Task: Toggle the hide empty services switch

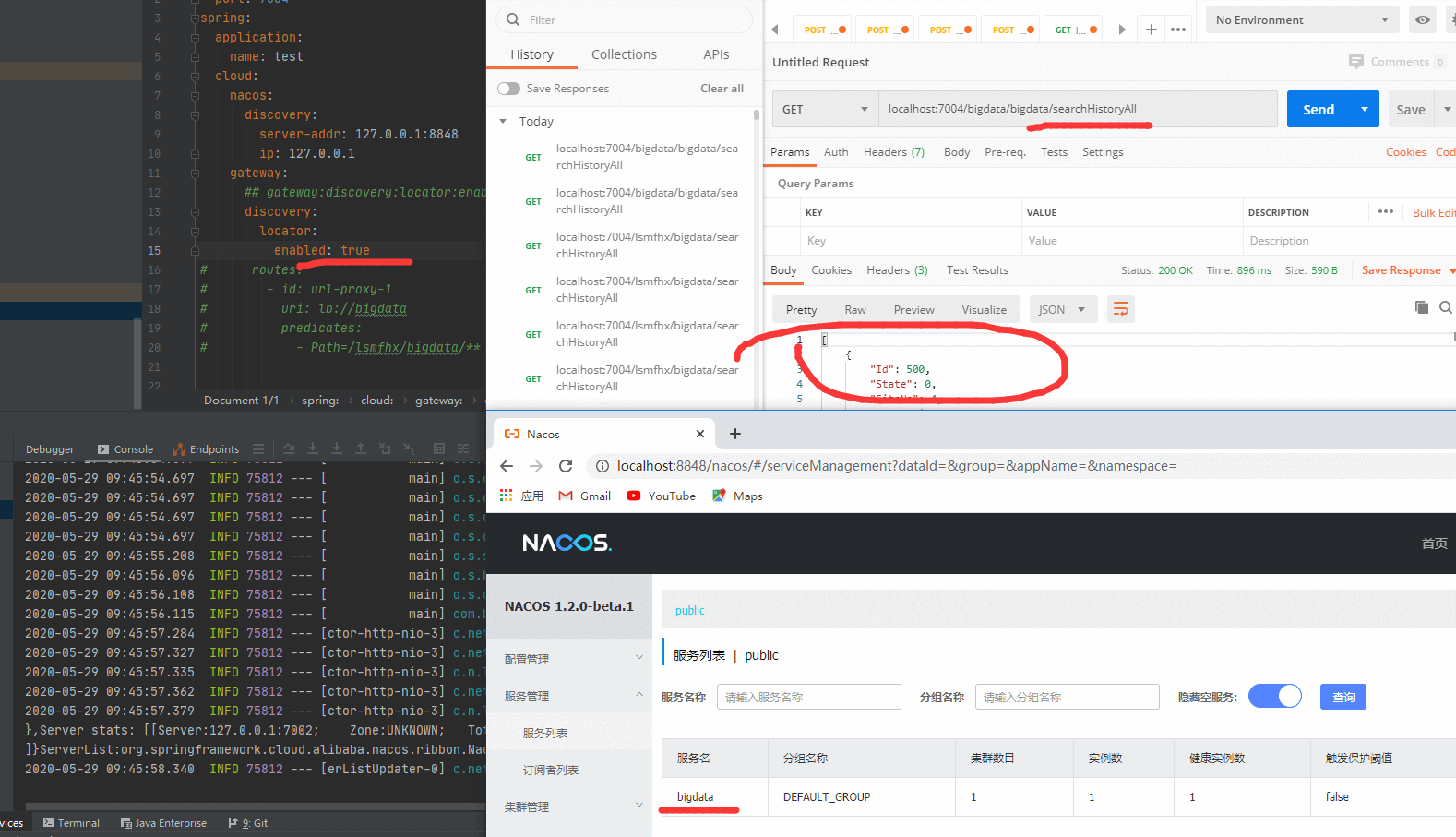Action: coord(1274,697)
